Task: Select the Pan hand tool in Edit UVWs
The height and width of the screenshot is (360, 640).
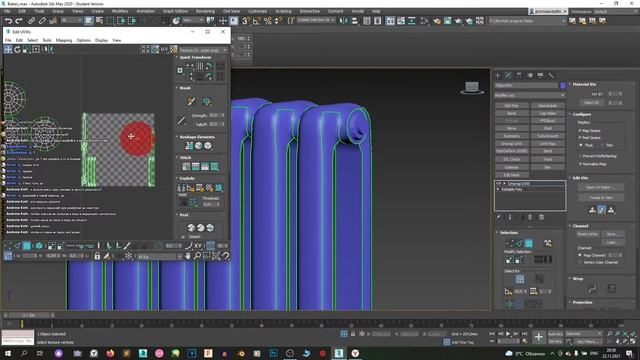Action: (188, 256)
